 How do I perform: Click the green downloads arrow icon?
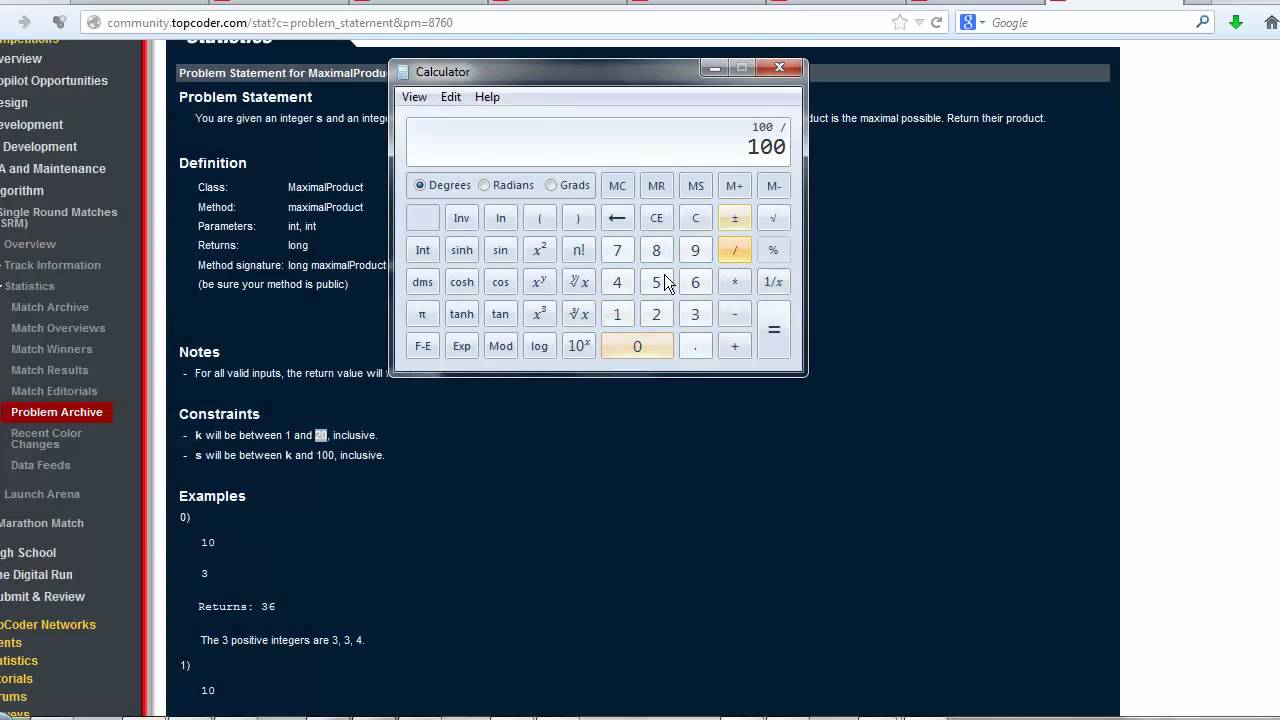coord(1236,22)
